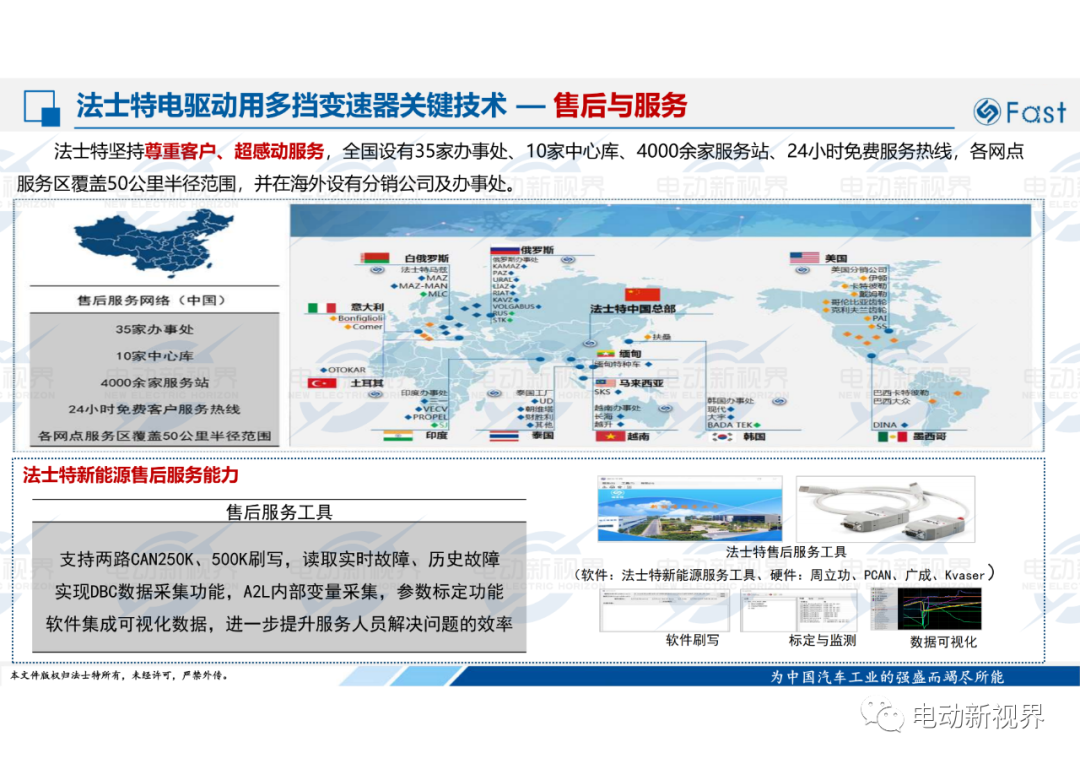Select the line 实现DBC数据采集功能
Image resolution: width=1080 pixels, height=764 pixels.
(279, 592)
